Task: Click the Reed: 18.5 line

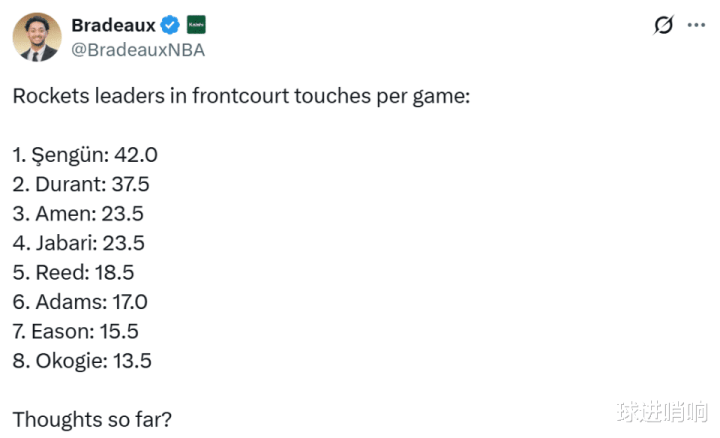Action: [x=73, y=273]
